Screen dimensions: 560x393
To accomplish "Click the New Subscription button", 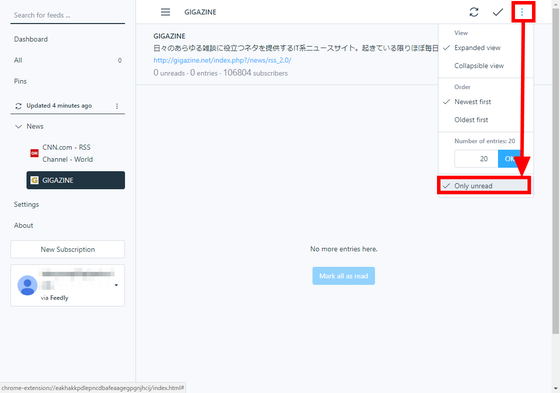I will [68, 249].
